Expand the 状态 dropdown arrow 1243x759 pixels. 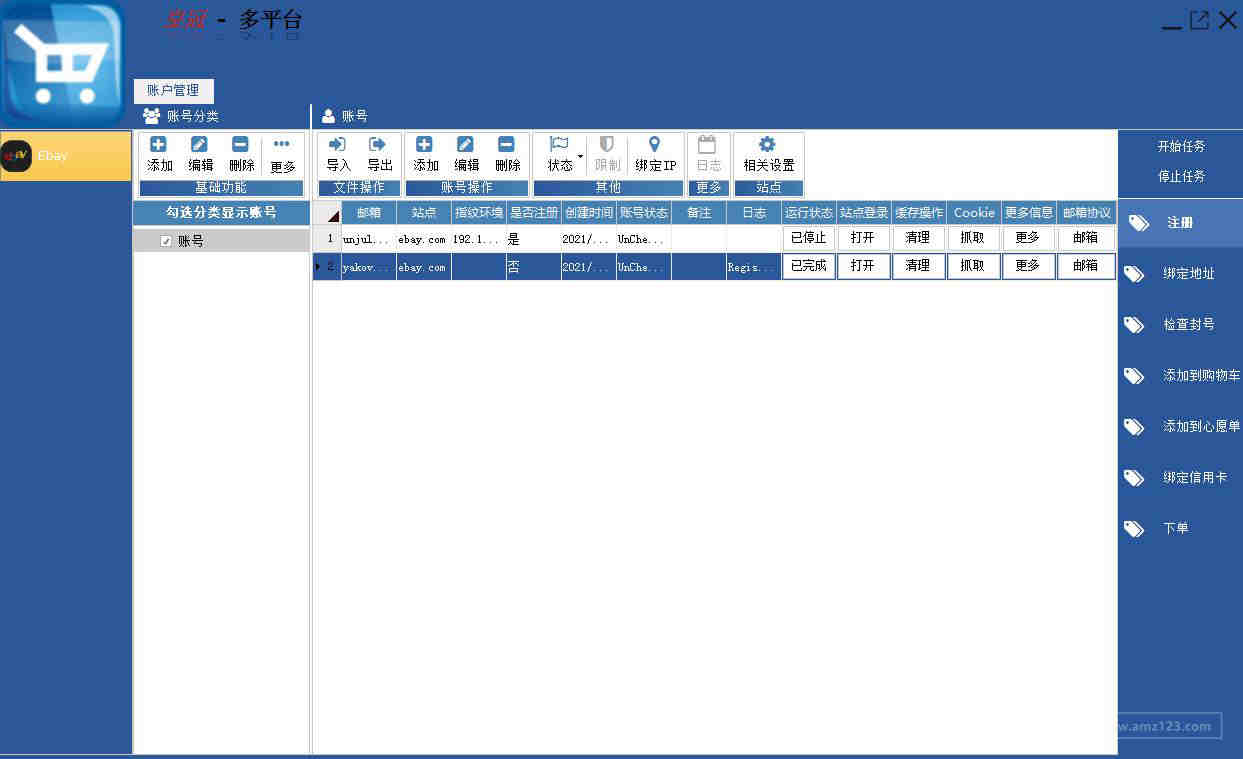(580, 157)
